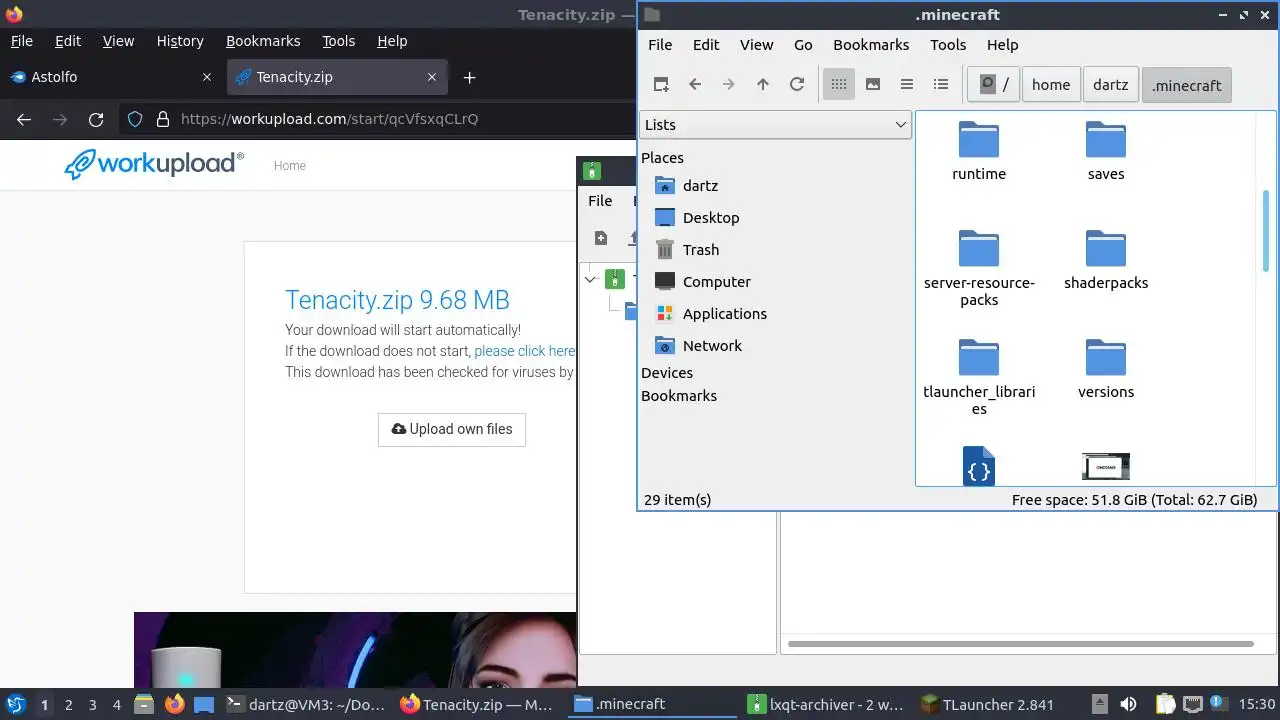Image resolution: width=1280 pixels, height=720 pixels.
Task: Select the JSON file icon with braces
Action: [979, 466]
